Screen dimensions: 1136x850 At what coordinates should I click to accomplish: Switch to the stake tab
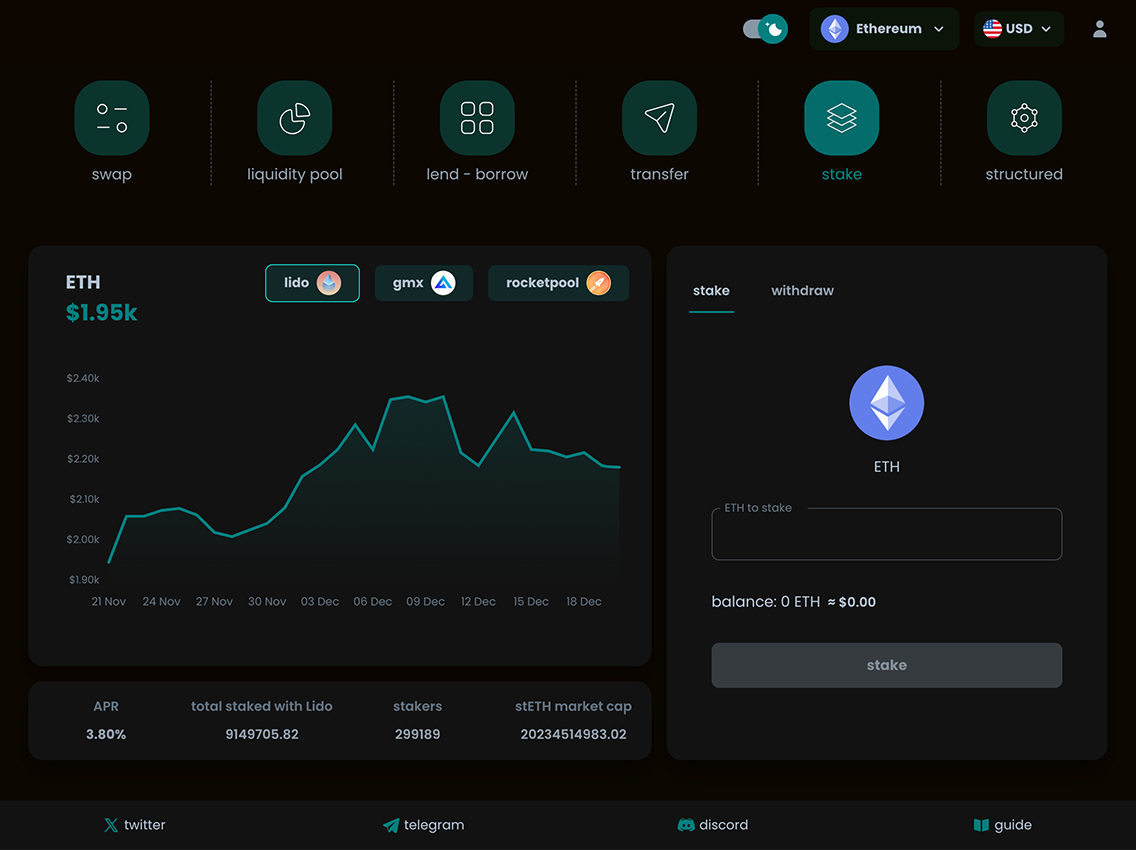pyautogui.click(x=711, y=291)
